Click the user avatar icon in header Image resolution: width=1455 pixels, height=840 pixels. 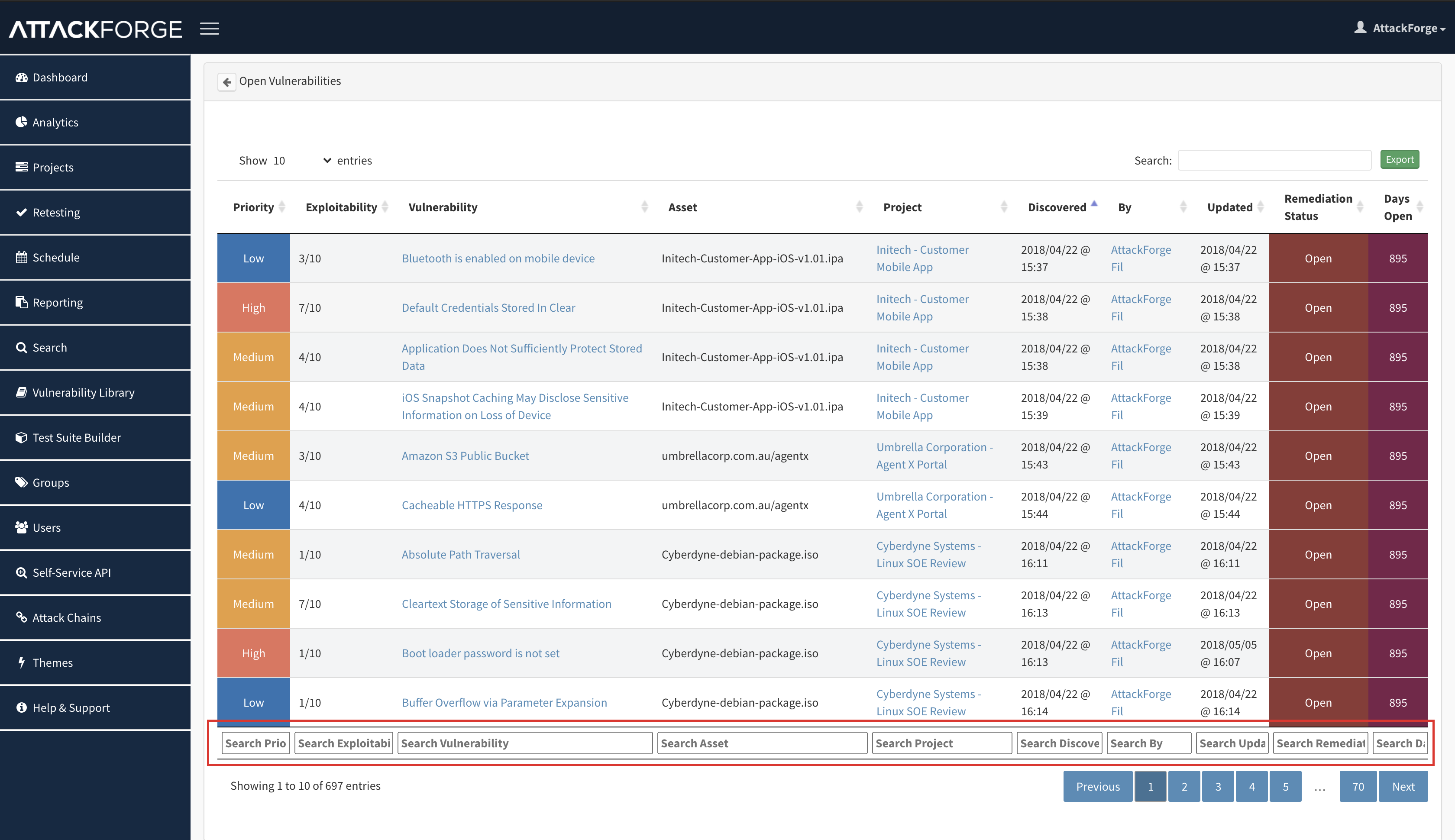coord(1361,27)
